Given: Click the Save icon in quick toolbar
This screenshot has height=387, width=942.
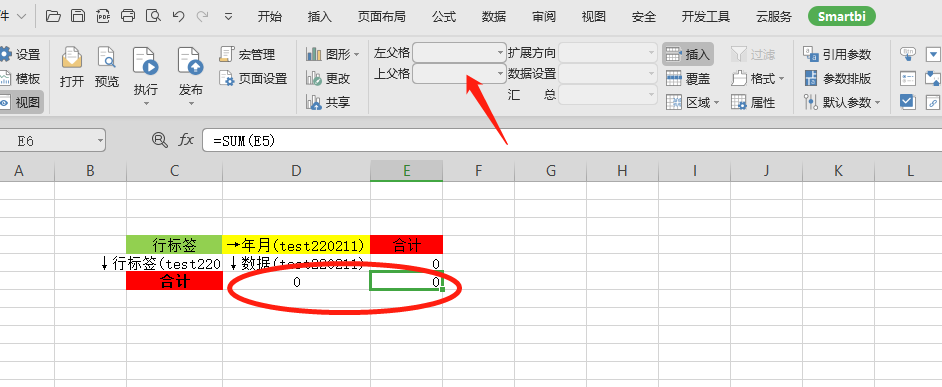Looking at the screenshot, I should tap(77, 16).
